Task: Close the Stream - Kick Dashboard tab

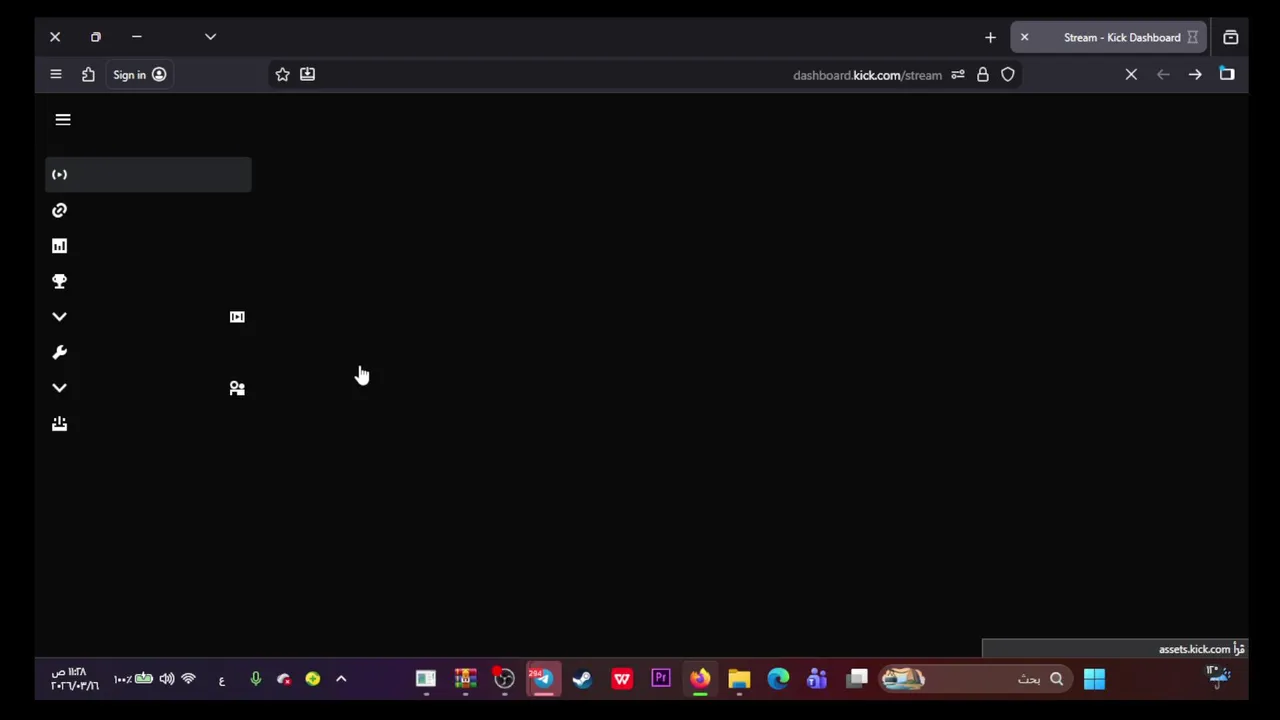Action: pyautogui.click(x=1024, y=38)
